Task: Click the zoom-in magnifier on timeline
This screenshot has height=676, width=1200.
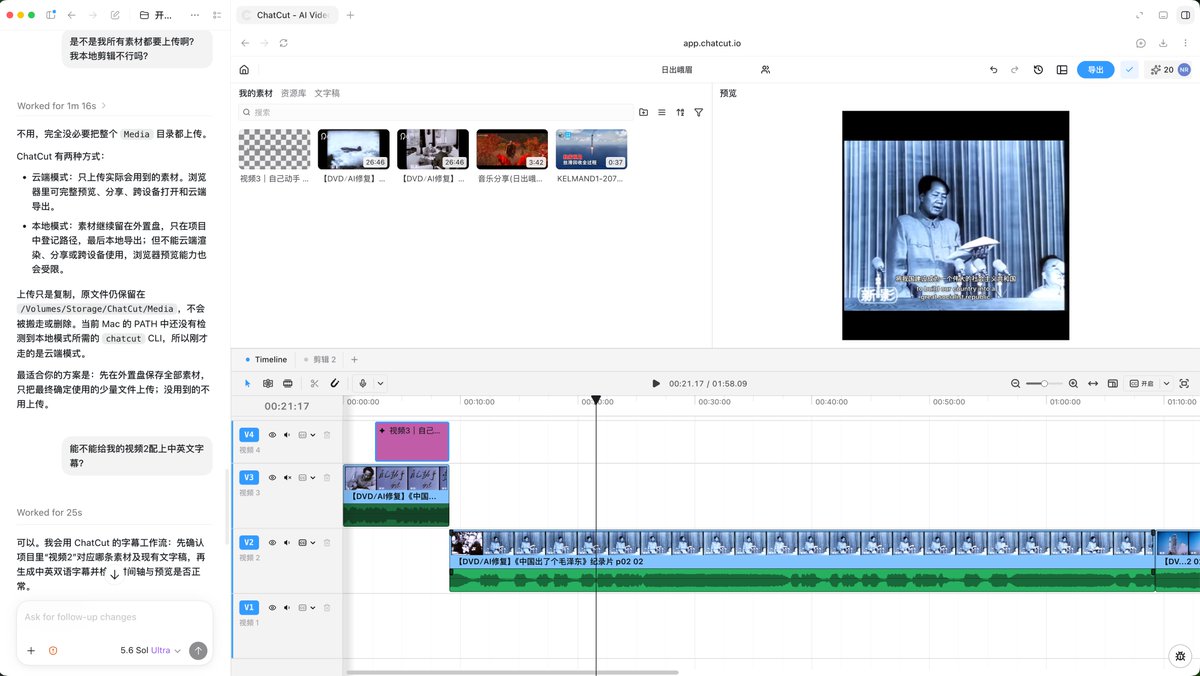Action: coord(1073,383)
